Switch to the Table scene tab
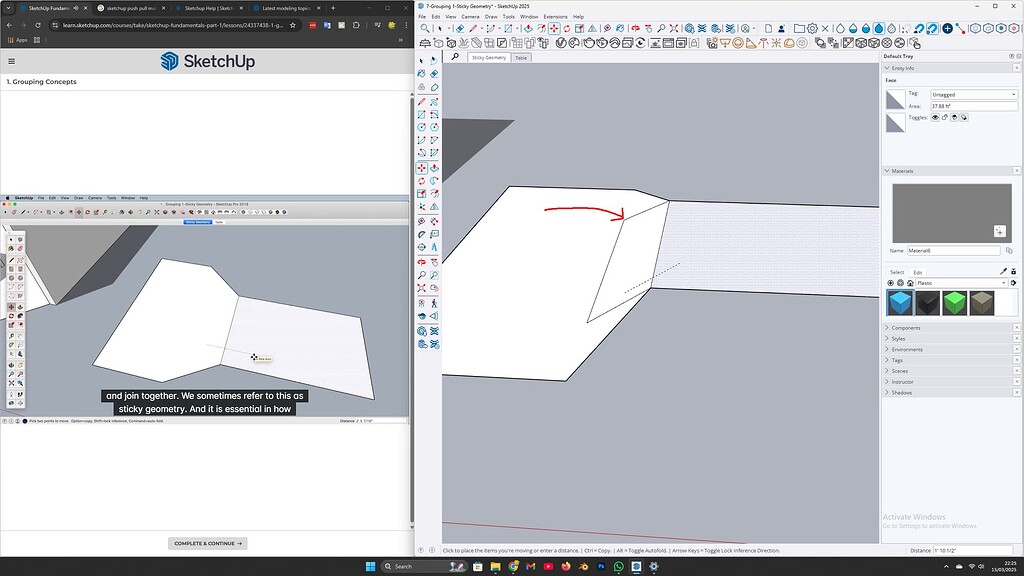This screenshot has width=1024, height=576. (x=521, y=57)
